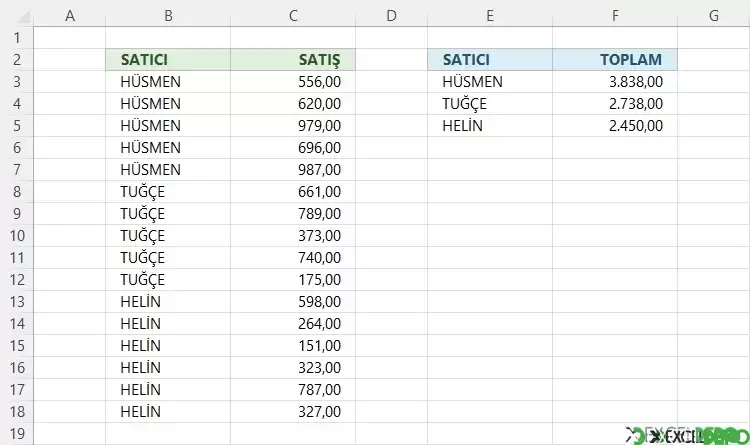750x445 pixels.
Task: Click the green SATICI header cell
Action: (x=168, y=60)
